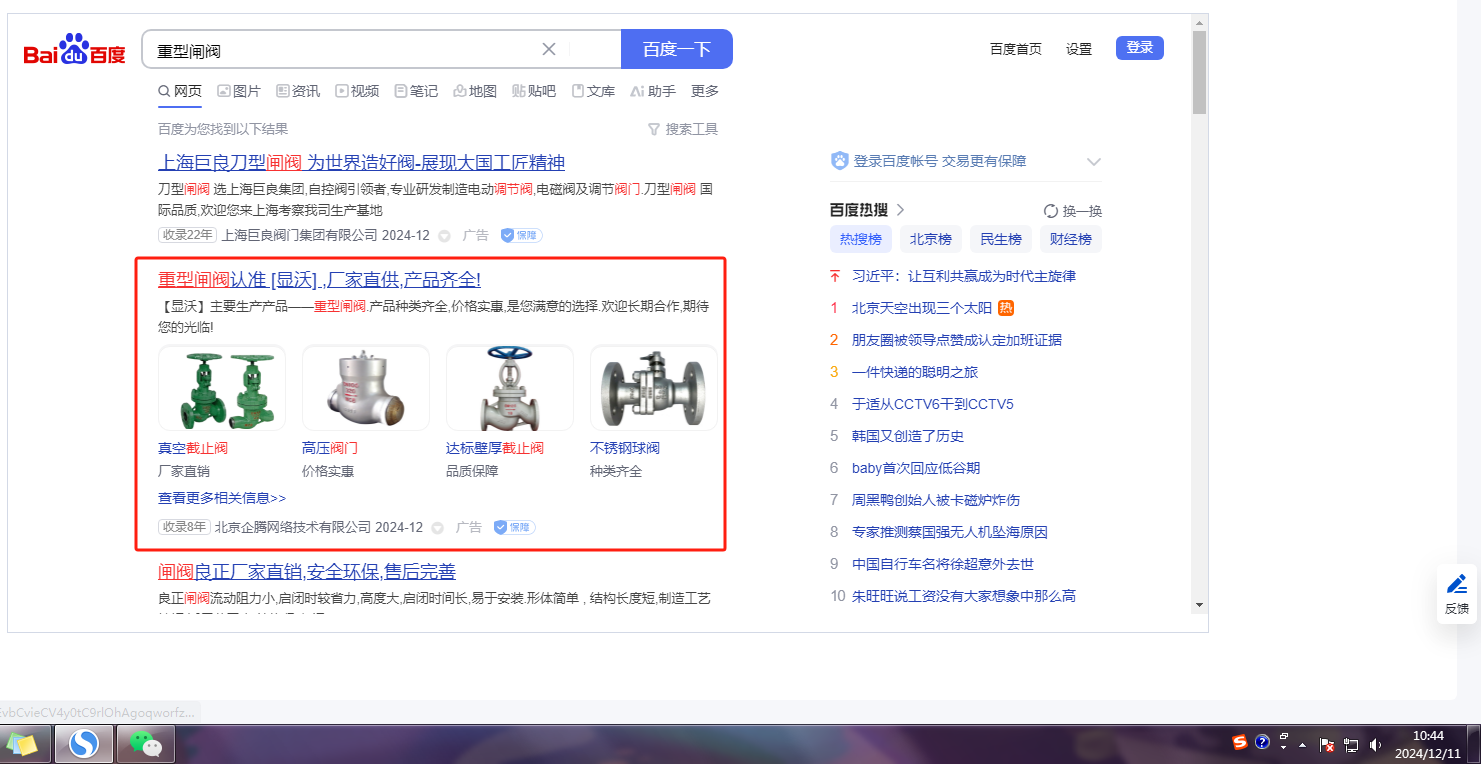Screen dimensions: 1481x764
Task: Click the volume speaker tray icon
Action: coord(1375,744)
